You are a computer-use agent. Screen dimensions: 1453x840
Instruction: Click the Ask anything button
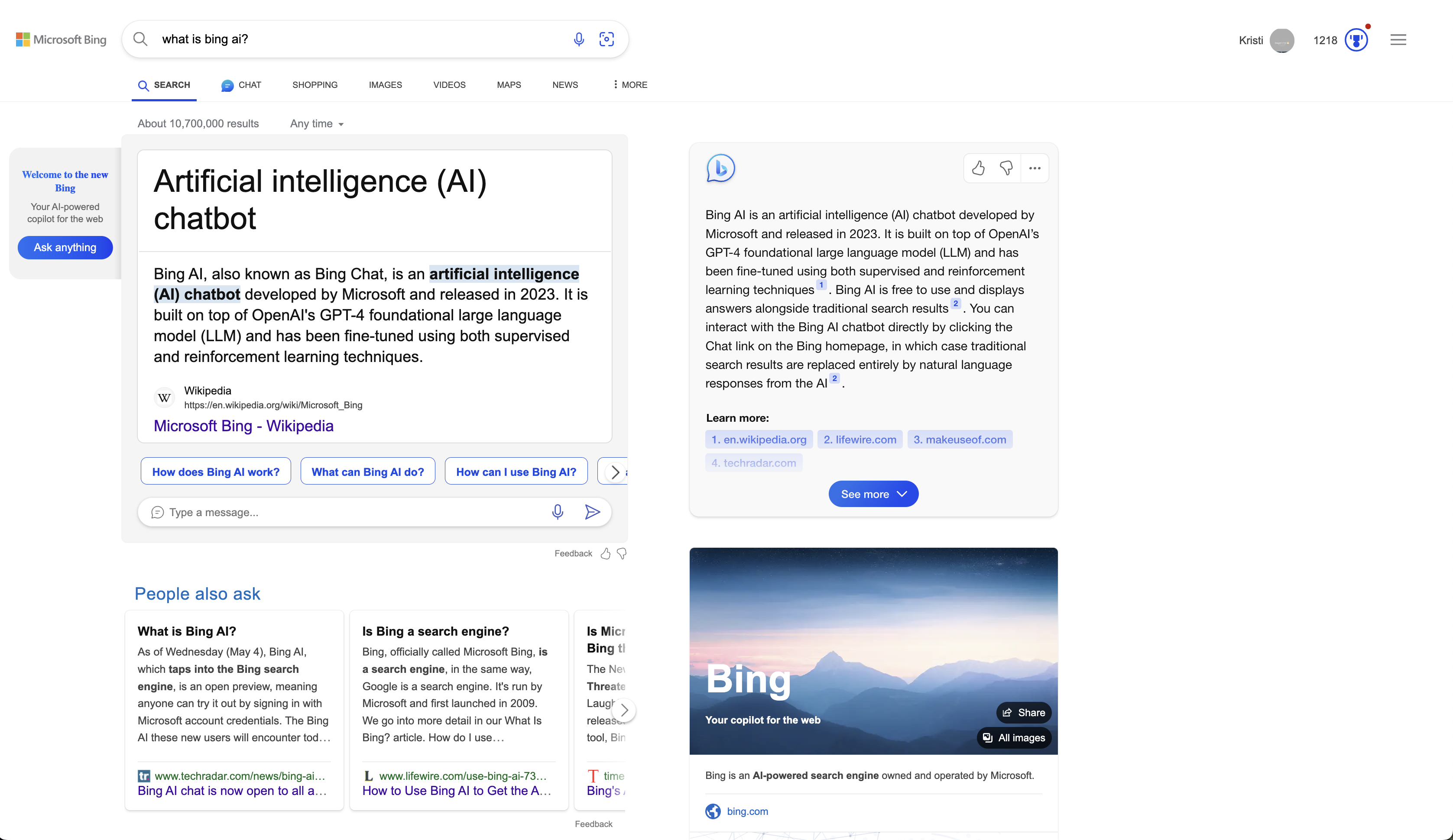coord(65,247)
